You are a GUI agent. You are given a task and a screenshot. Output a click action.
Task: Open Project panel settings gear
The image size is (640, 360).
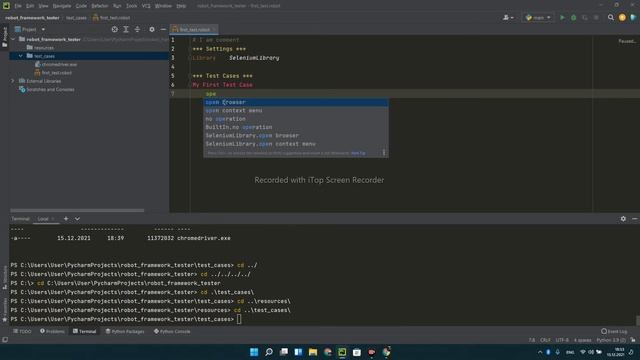(152, 29)
